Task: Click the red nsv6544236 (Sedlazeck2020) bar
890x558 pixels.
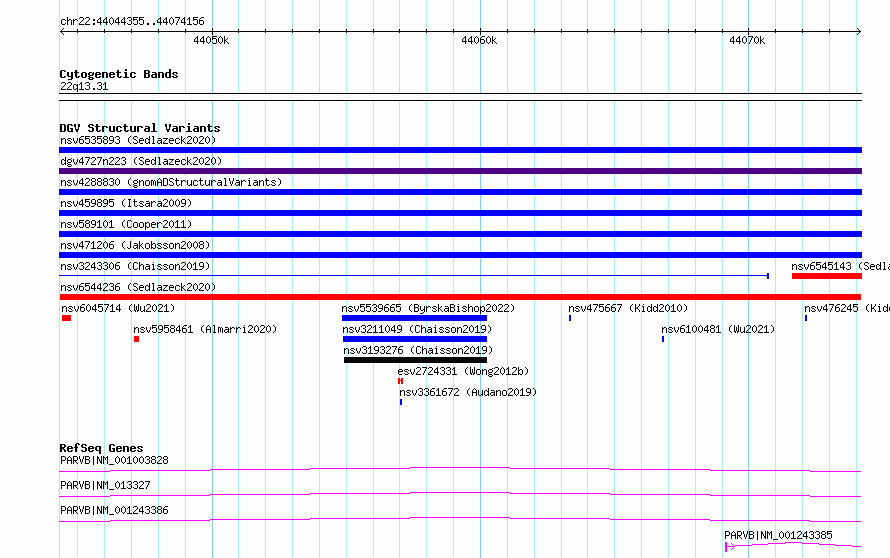Action: [x=460, y=297]
